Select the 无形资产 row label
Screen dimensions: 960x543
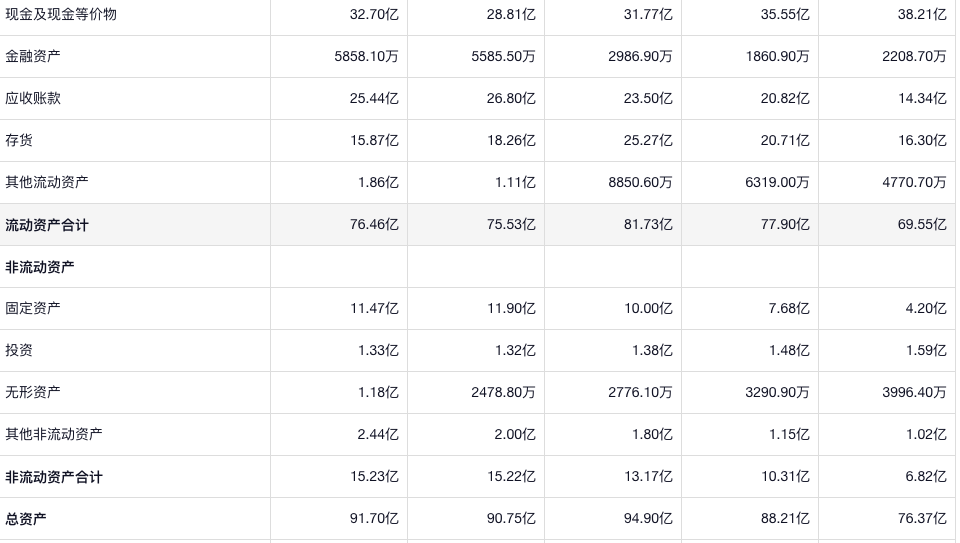(33, 393)
